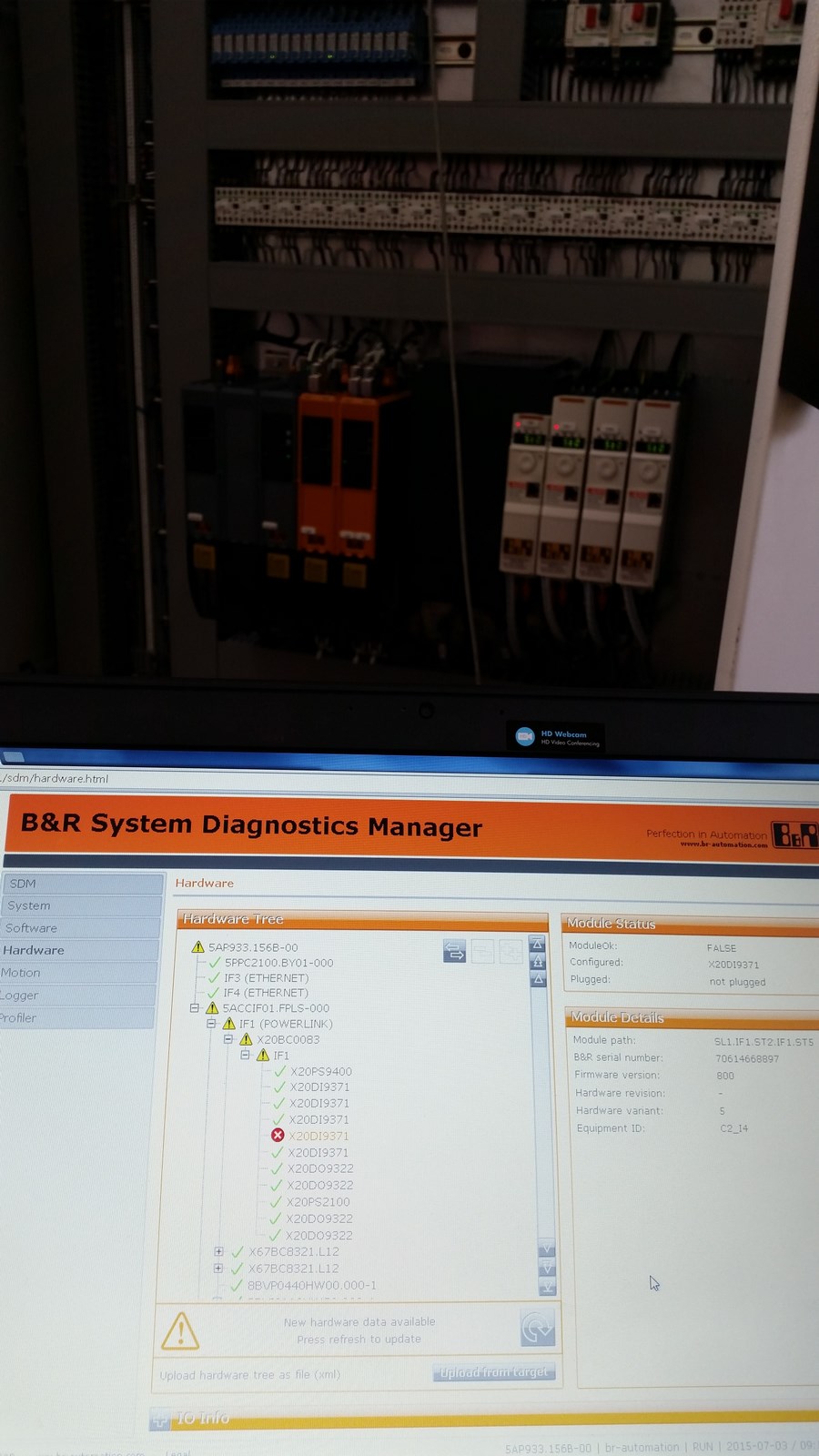Click the Plugged value 'not plugged'

737,982
